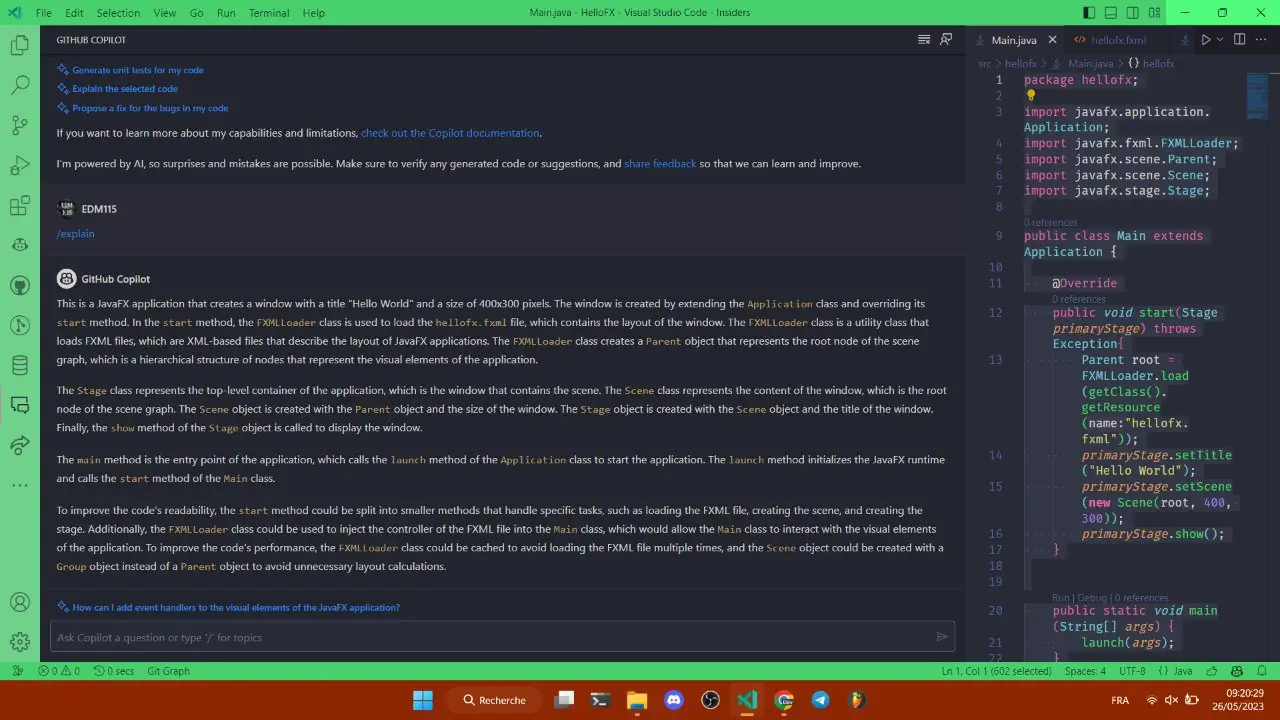Split the editor to the right

pyautogui.click(x=1239, y=40)
